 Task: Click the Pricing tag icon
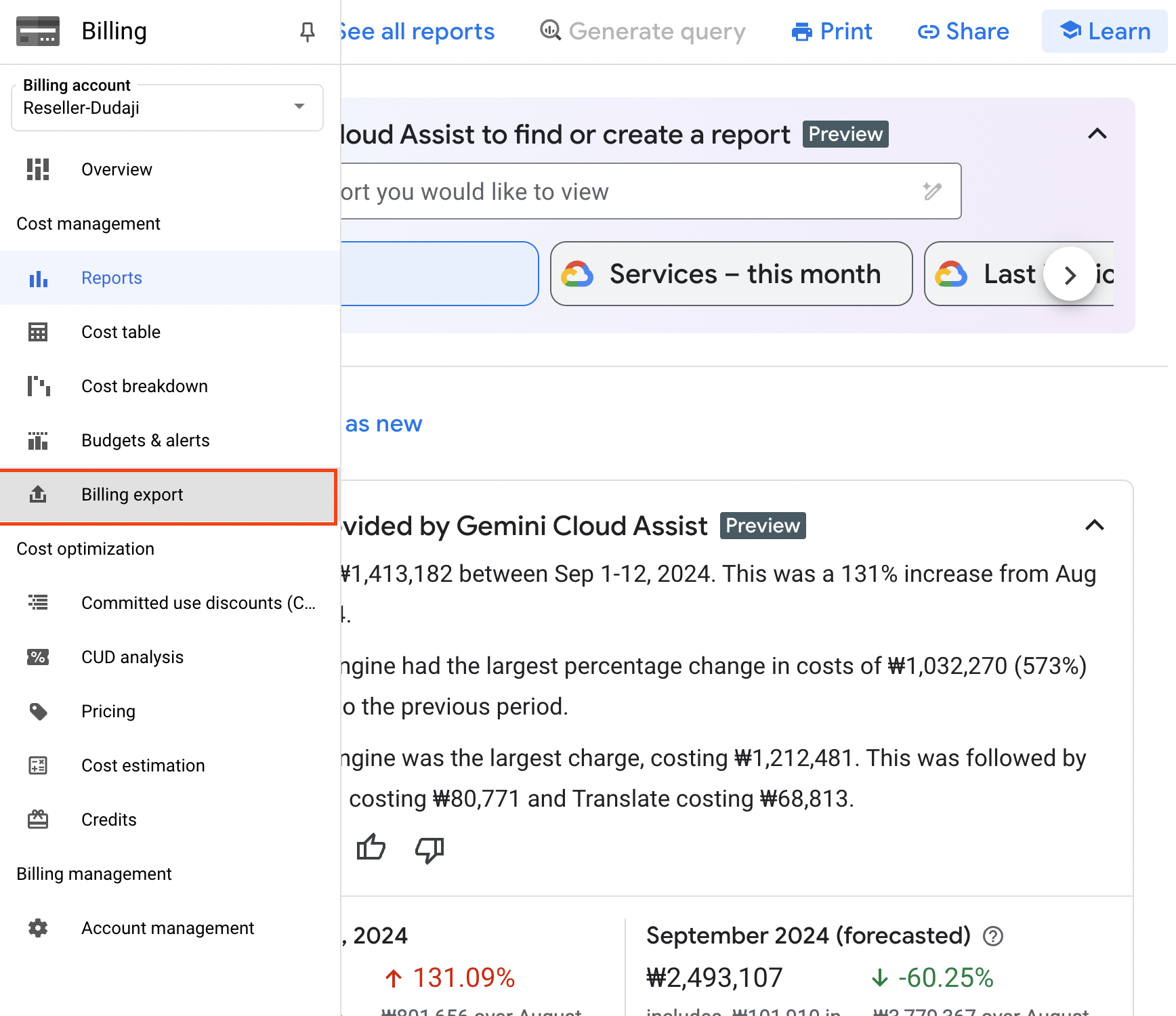tap(39, 711)
